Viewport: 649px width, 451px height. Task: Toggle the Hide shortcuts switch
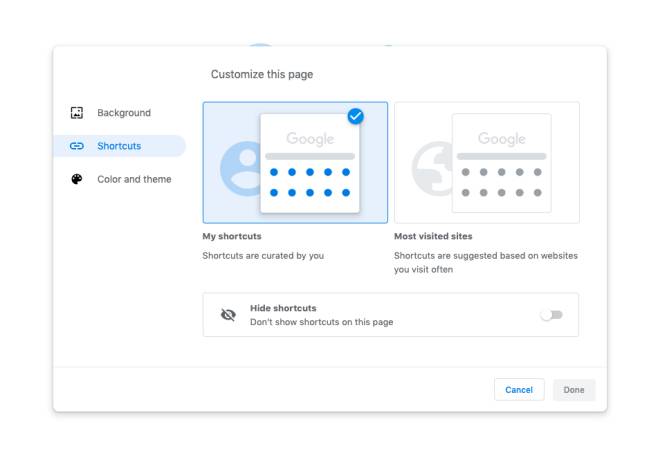pyautogui.click(x=552, y=315)
